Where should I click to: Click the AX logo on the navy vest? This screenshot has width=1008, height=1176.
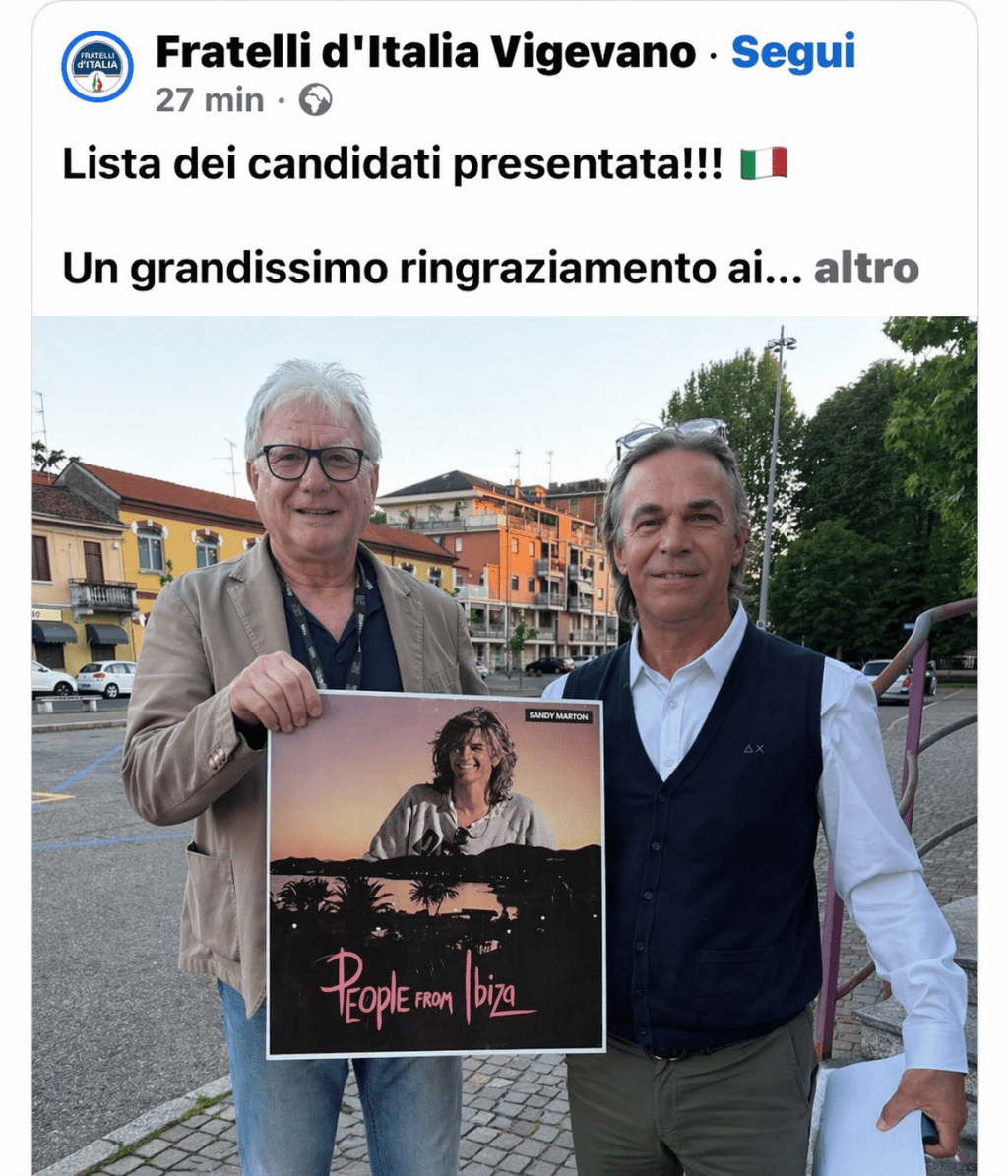click(754, 749)
